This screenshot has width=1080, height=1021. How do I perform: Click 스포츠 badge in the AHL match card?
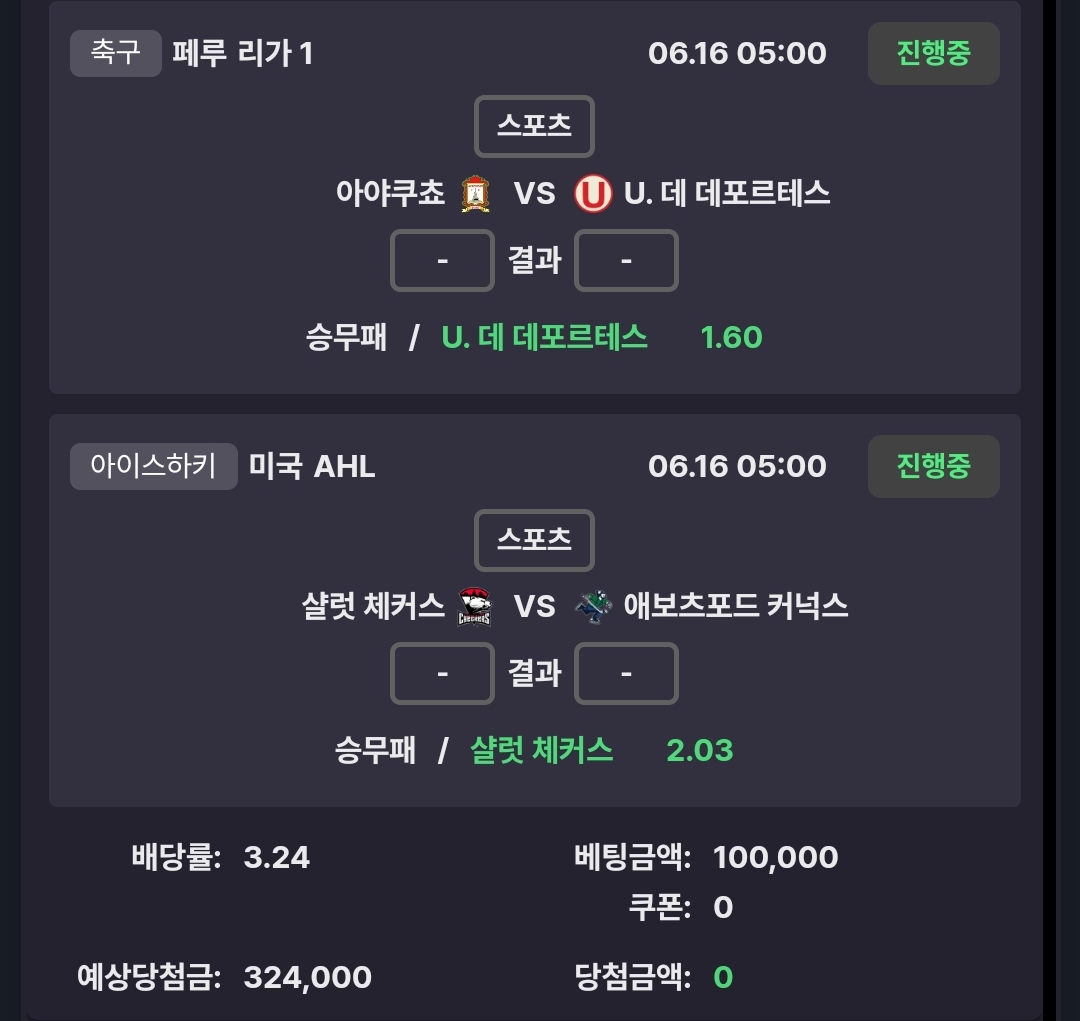(534, 540)
